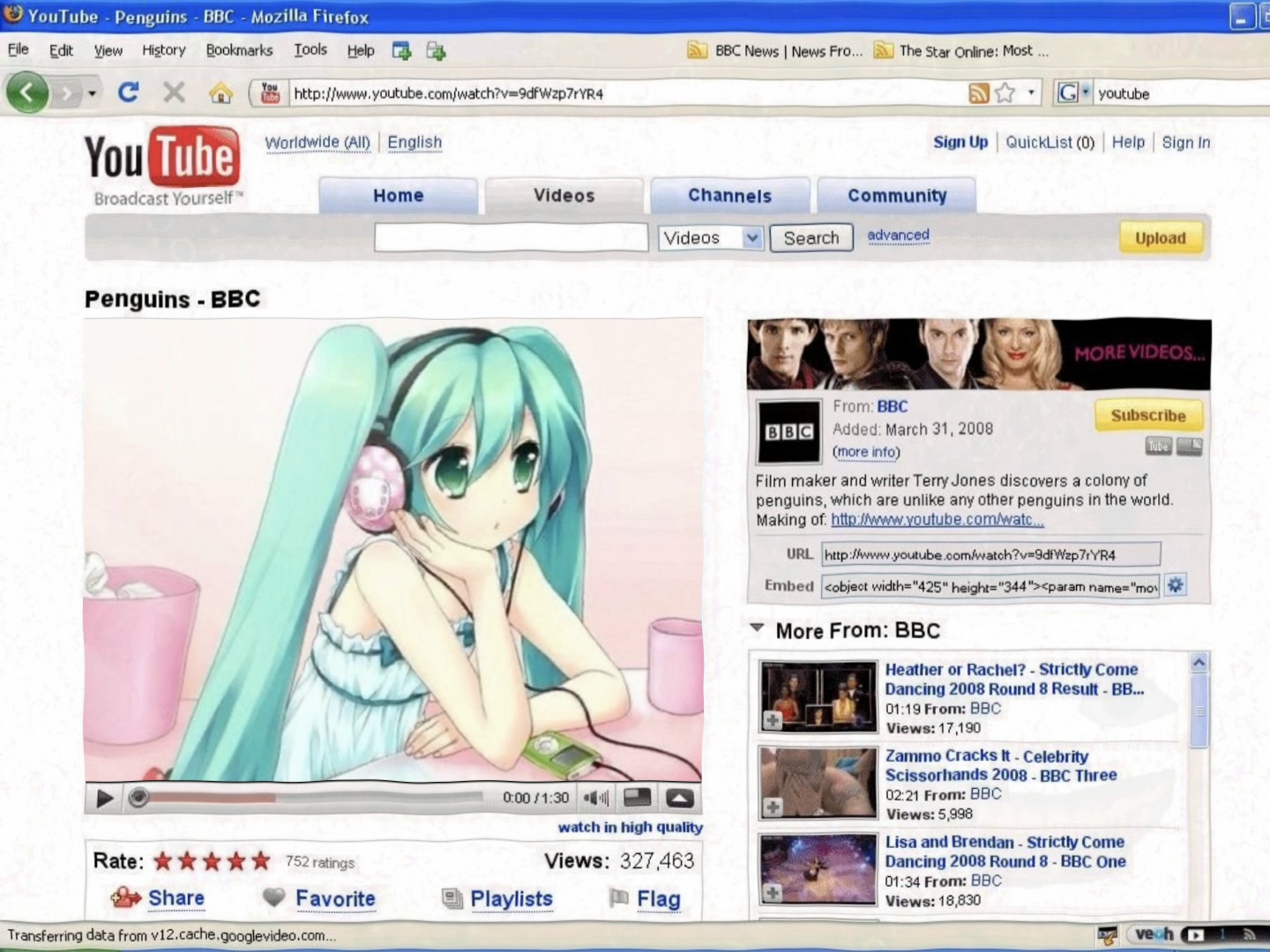
Task: Subscribe to the BBC channel
Action: [x=1147, y=415]
